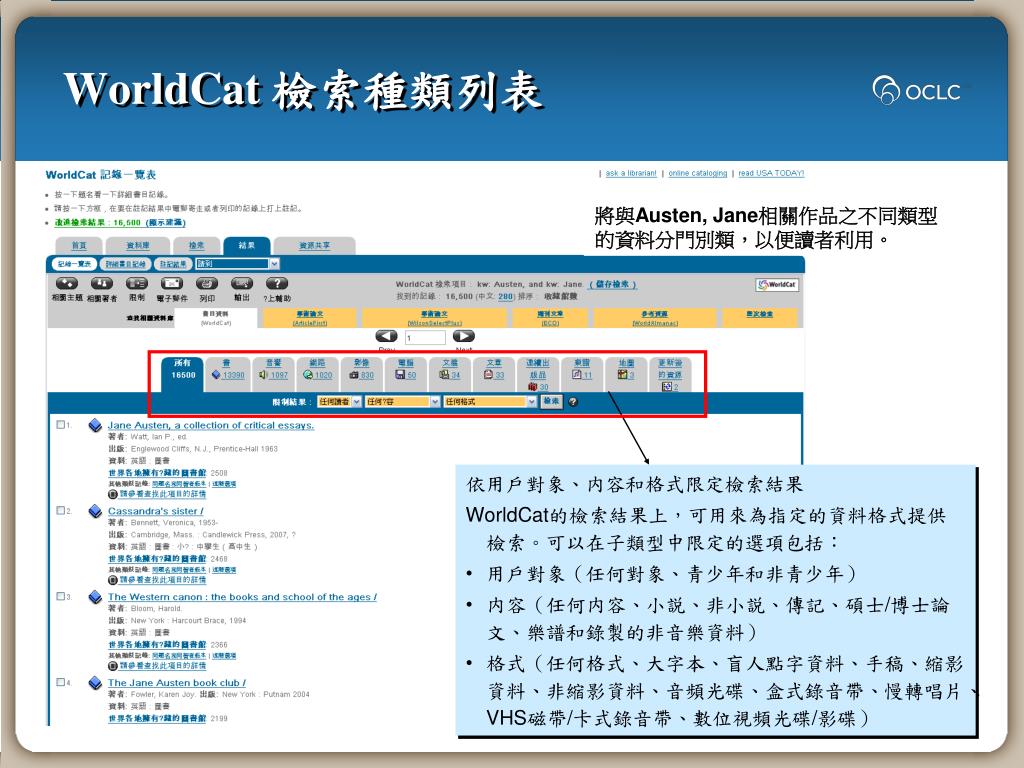Viewport: 1024px width, 768px height.
Task: Check the checkbox for record 3
Action: [x=61, y=596]
